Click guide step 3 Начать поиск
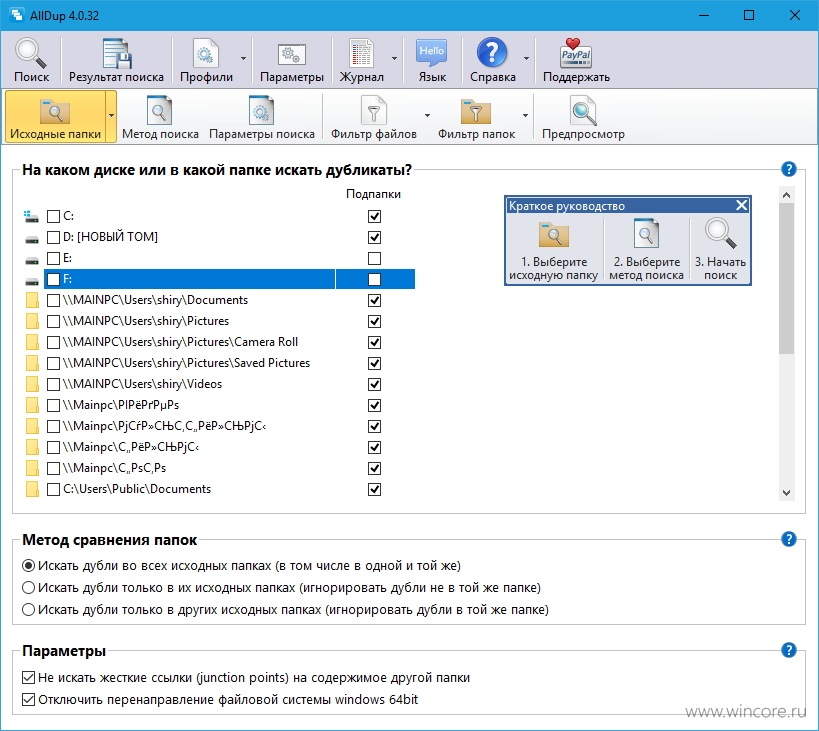Viewport: 819px width, 731px height. pos(720,250)
